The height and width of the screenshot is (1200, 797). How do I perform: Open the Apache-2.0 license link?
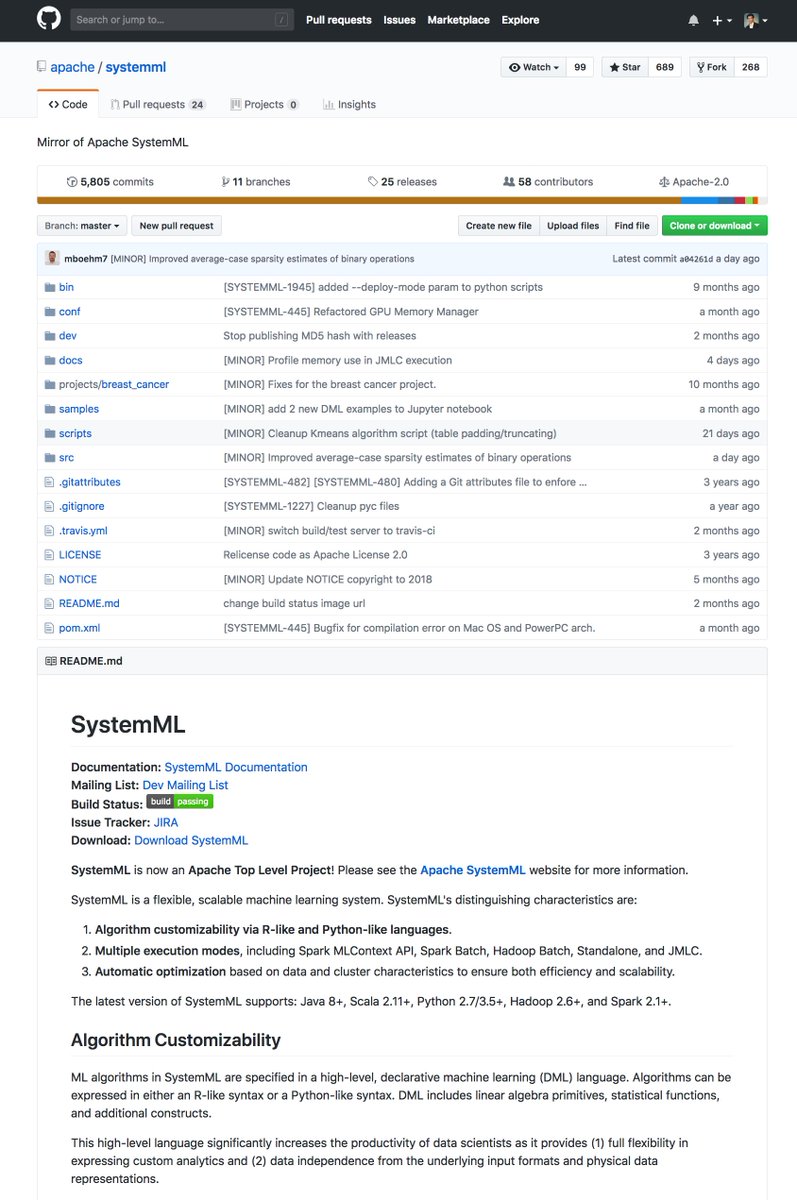694,182
